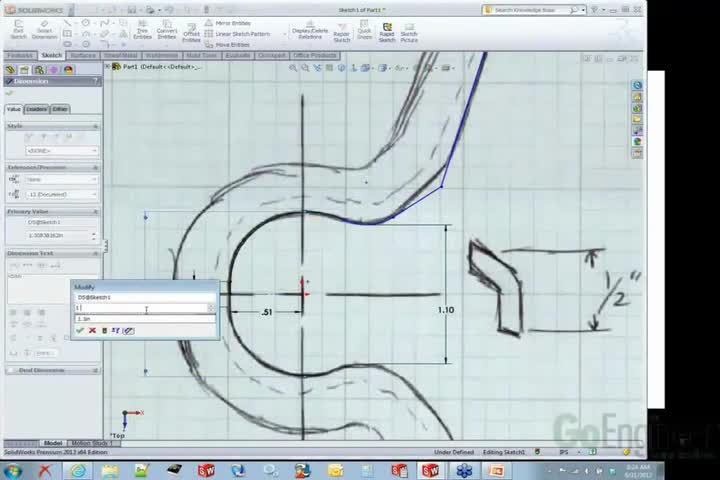Screen dimensions: 720x480
Task: Open Display/Delete Relations tool
Action: point(310,31)
